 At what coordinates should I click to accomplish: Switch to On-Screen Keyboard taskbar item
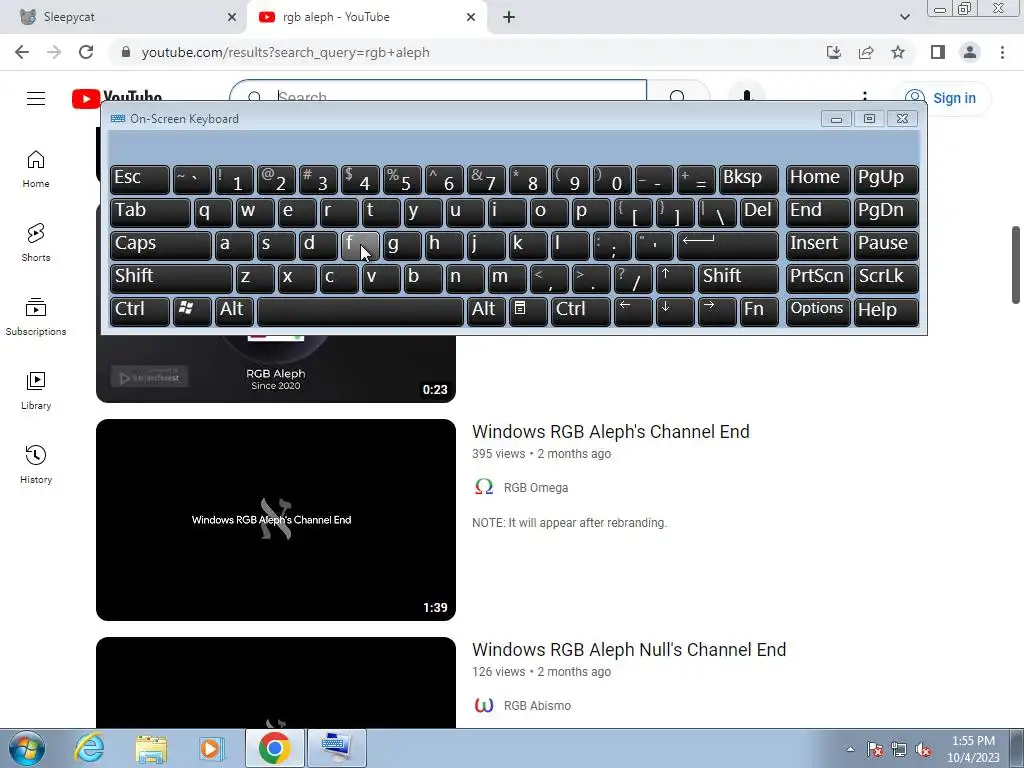pyautogui.click(x=337, y=748)
